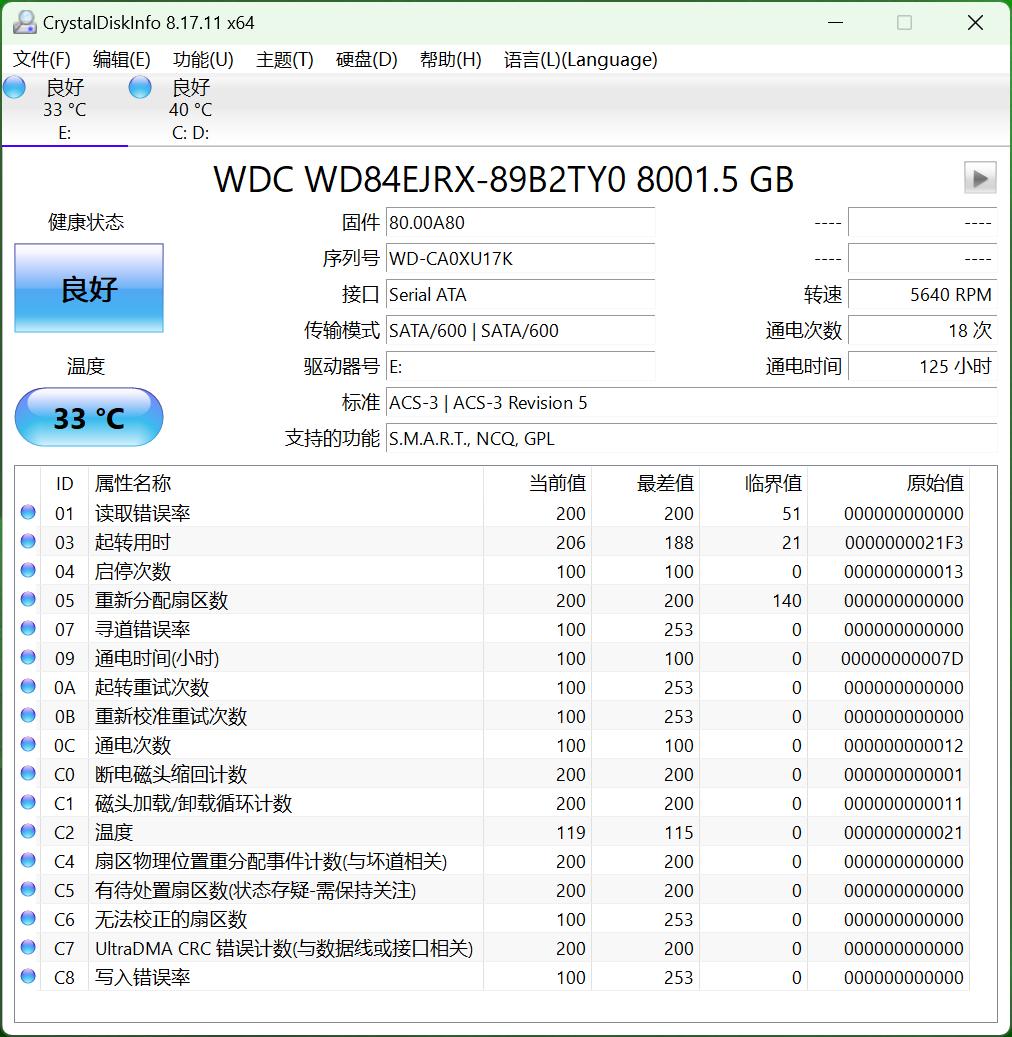
Task: Click the status indicator for 温度 attribute C2
Action: click(27, 832)
